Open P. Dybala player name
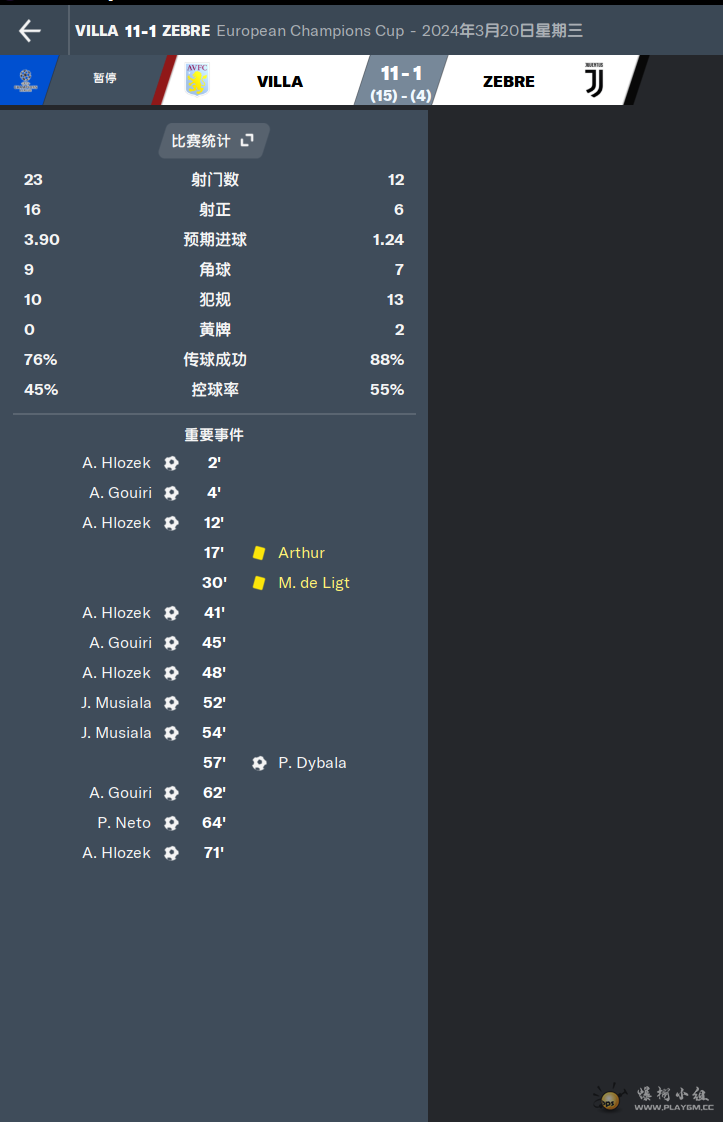 312,763
